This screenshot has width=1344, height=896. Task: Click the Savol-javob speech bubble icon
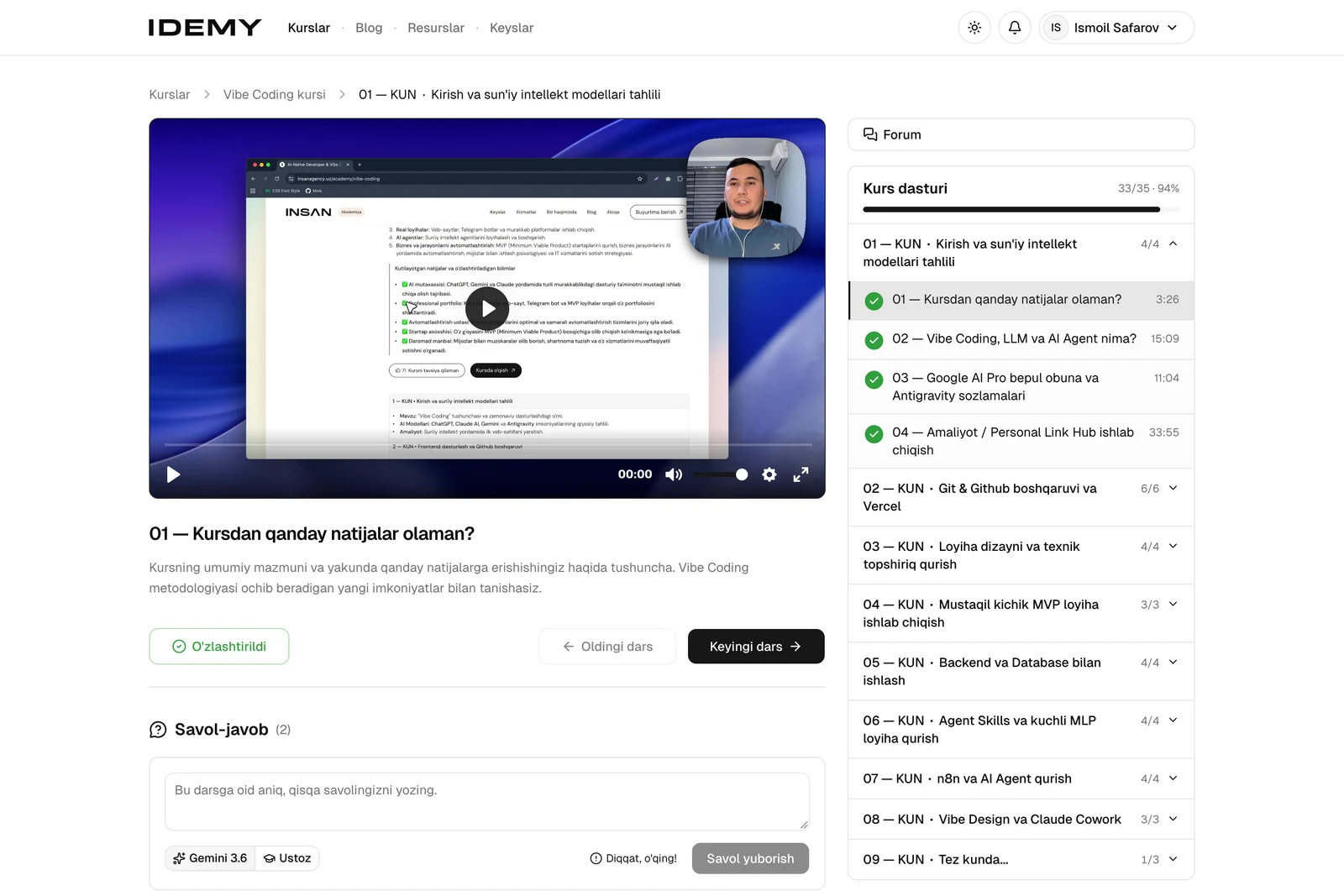158,730
